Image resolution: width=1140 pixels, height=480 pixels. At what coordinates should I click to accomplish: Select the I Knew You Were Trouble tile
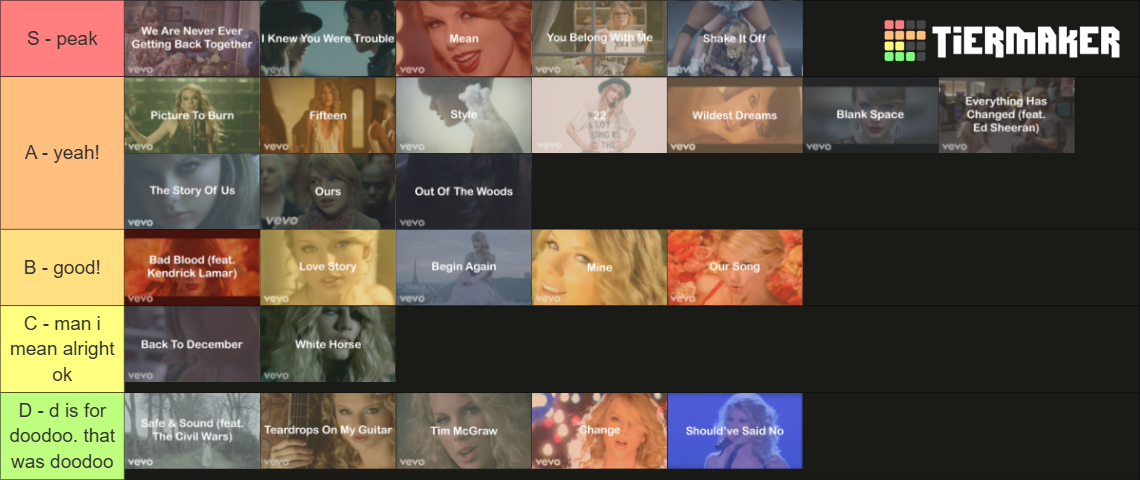click(x=328, y=39)
